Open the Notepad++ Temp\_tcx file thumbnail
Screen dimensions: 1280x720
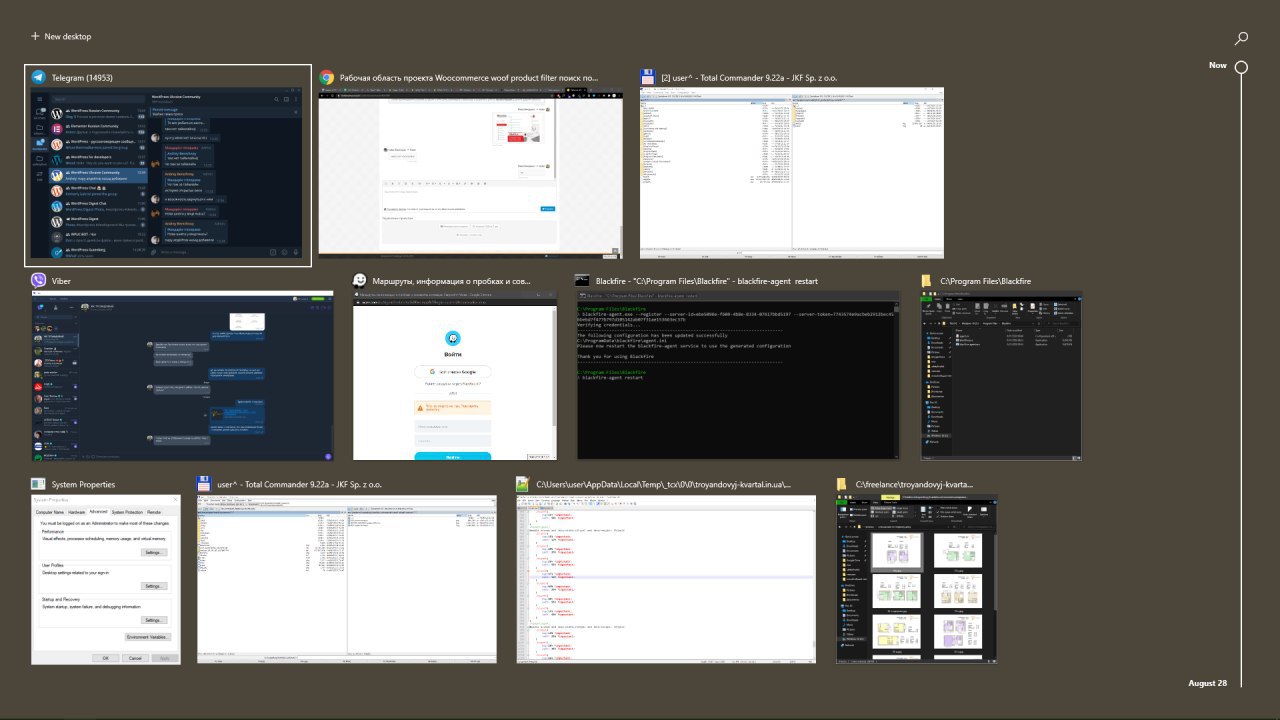pos(667,579)
